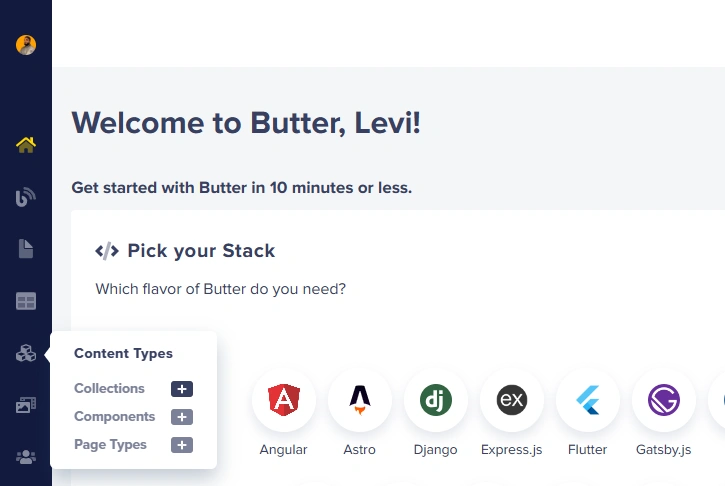
Task: Add a new Component with plus button
Action: pyautogui.click(x=182, y=417)
